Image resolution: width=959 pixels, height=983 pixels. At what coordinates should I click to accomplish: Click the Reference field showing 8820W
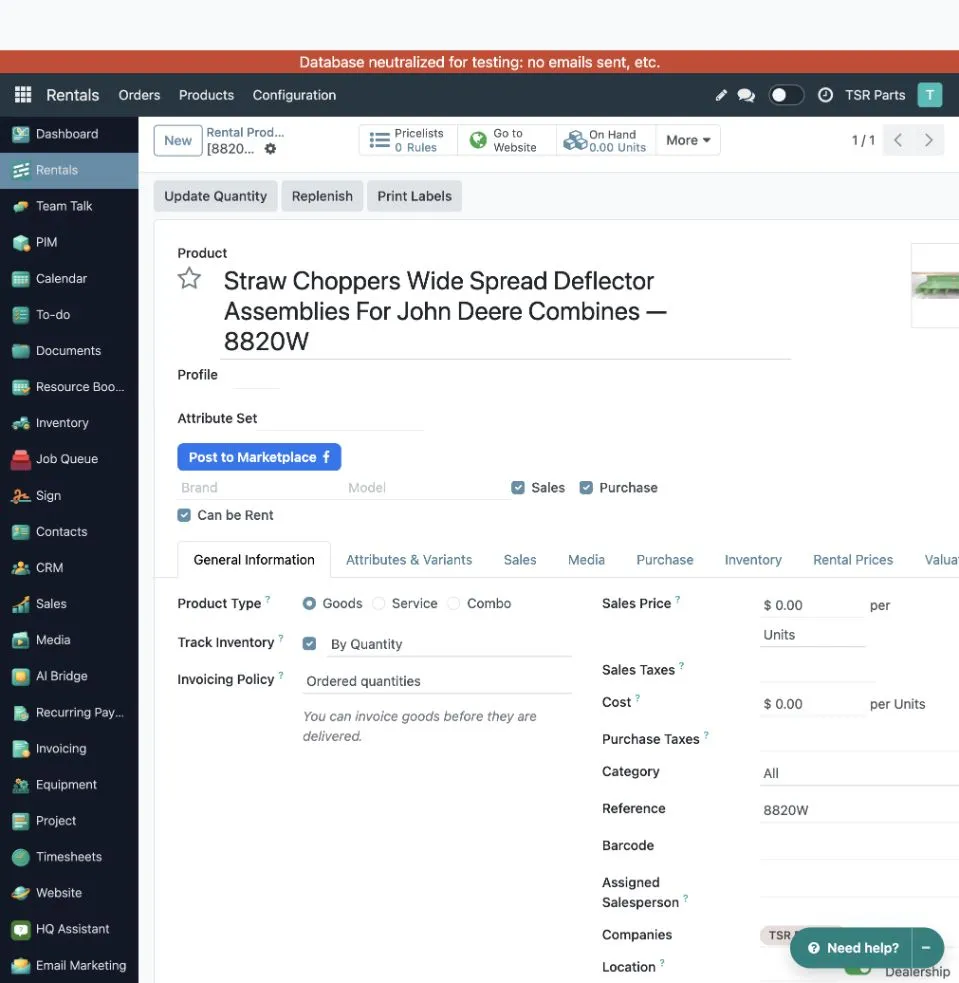pos(859,811)
